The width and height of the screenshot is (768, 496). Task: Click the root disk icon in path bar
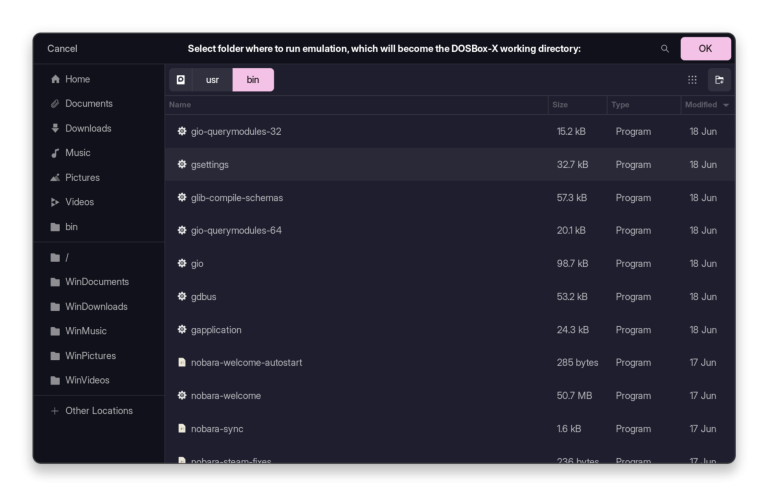coord(181,80)
